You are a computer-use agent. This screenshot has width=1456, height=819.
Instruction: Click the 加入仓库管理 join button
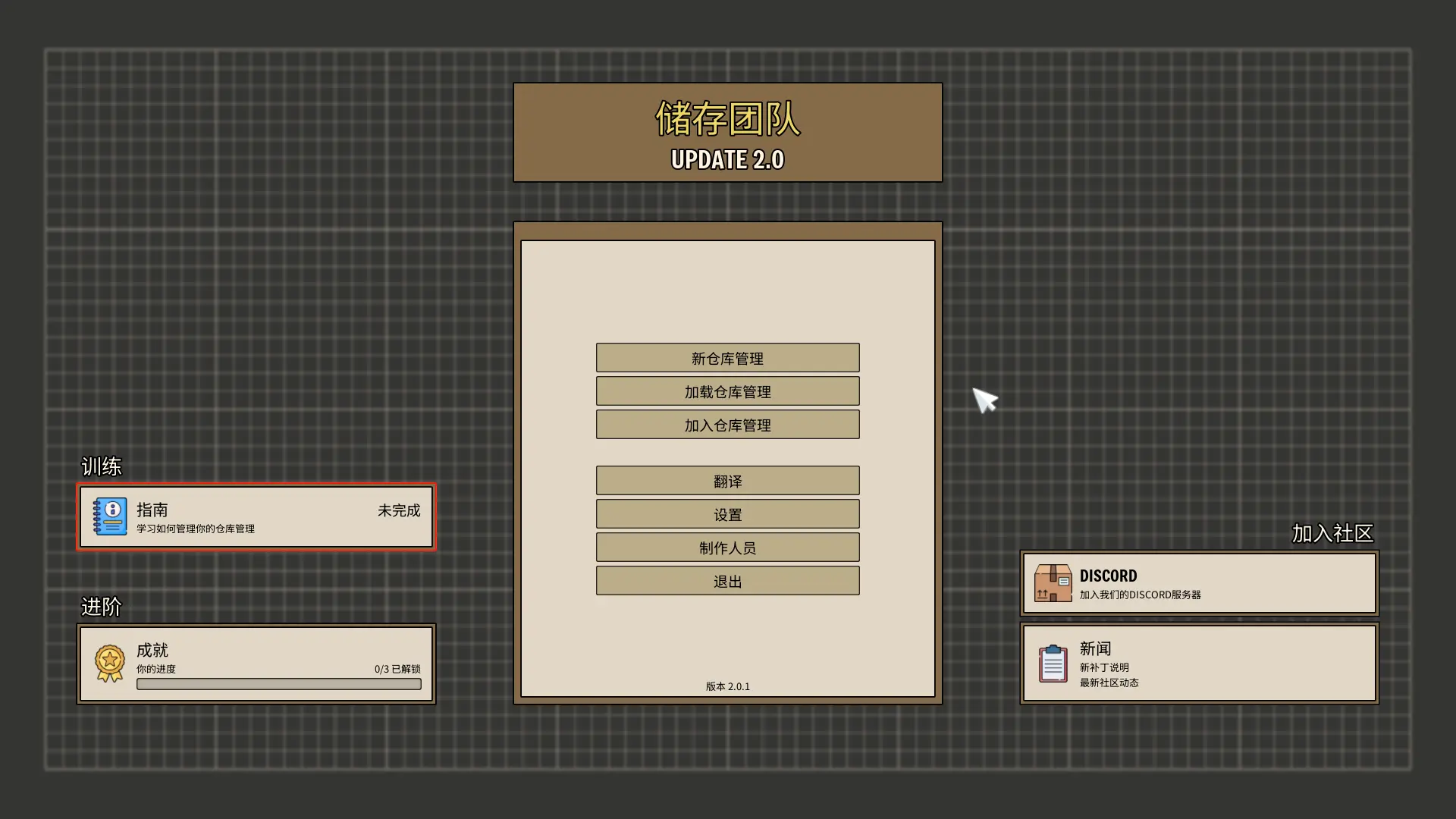[728, 425]
